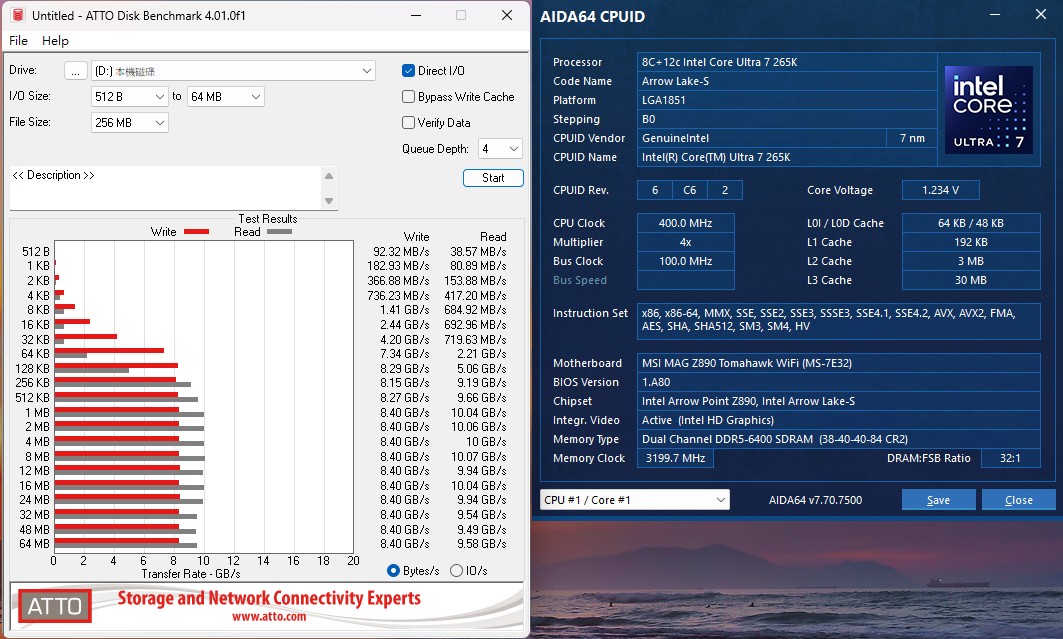Start the ATTO benchmark
Viewport: 1063px width, 639px height.
pos(493,178)
